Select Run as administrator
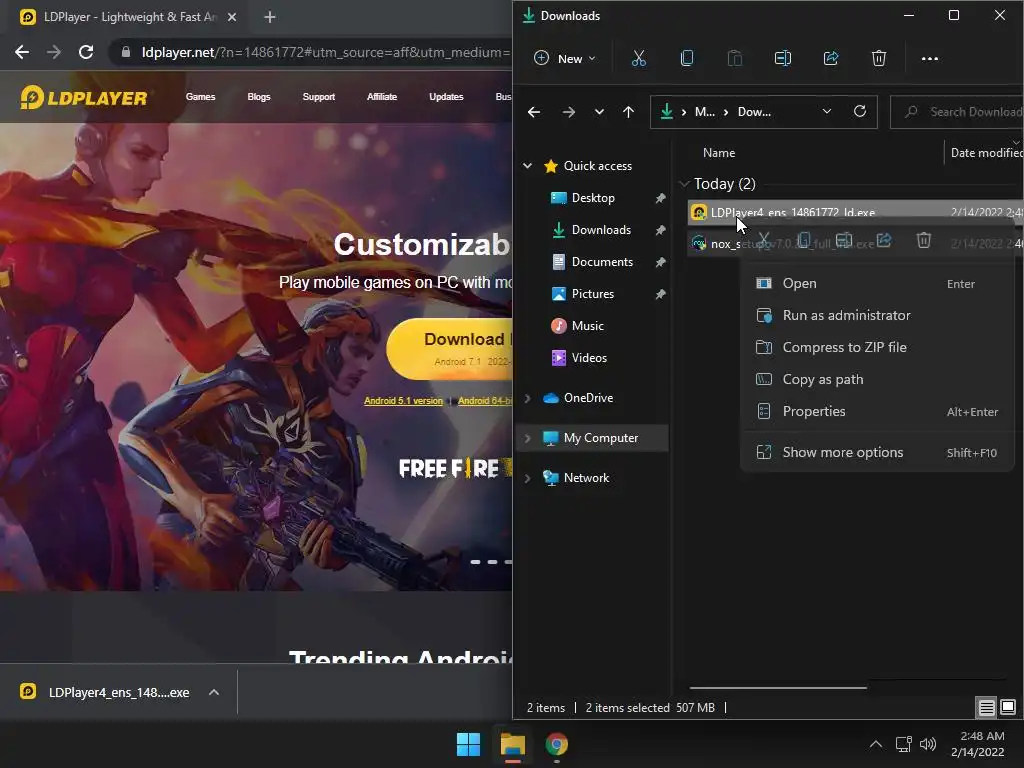Viewport: 1024px width, 768px height. tap(876, 315)
